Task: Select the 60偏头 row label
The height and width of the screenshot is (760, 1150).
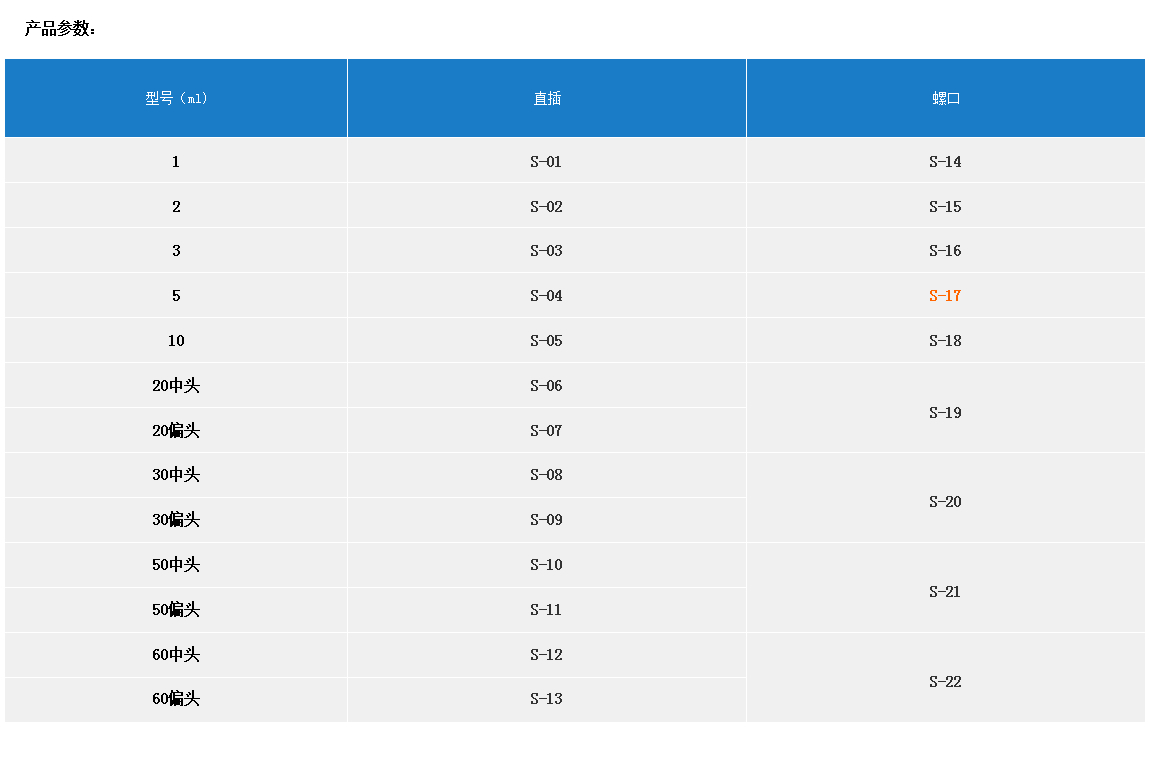Action: [x=176, y=699]
